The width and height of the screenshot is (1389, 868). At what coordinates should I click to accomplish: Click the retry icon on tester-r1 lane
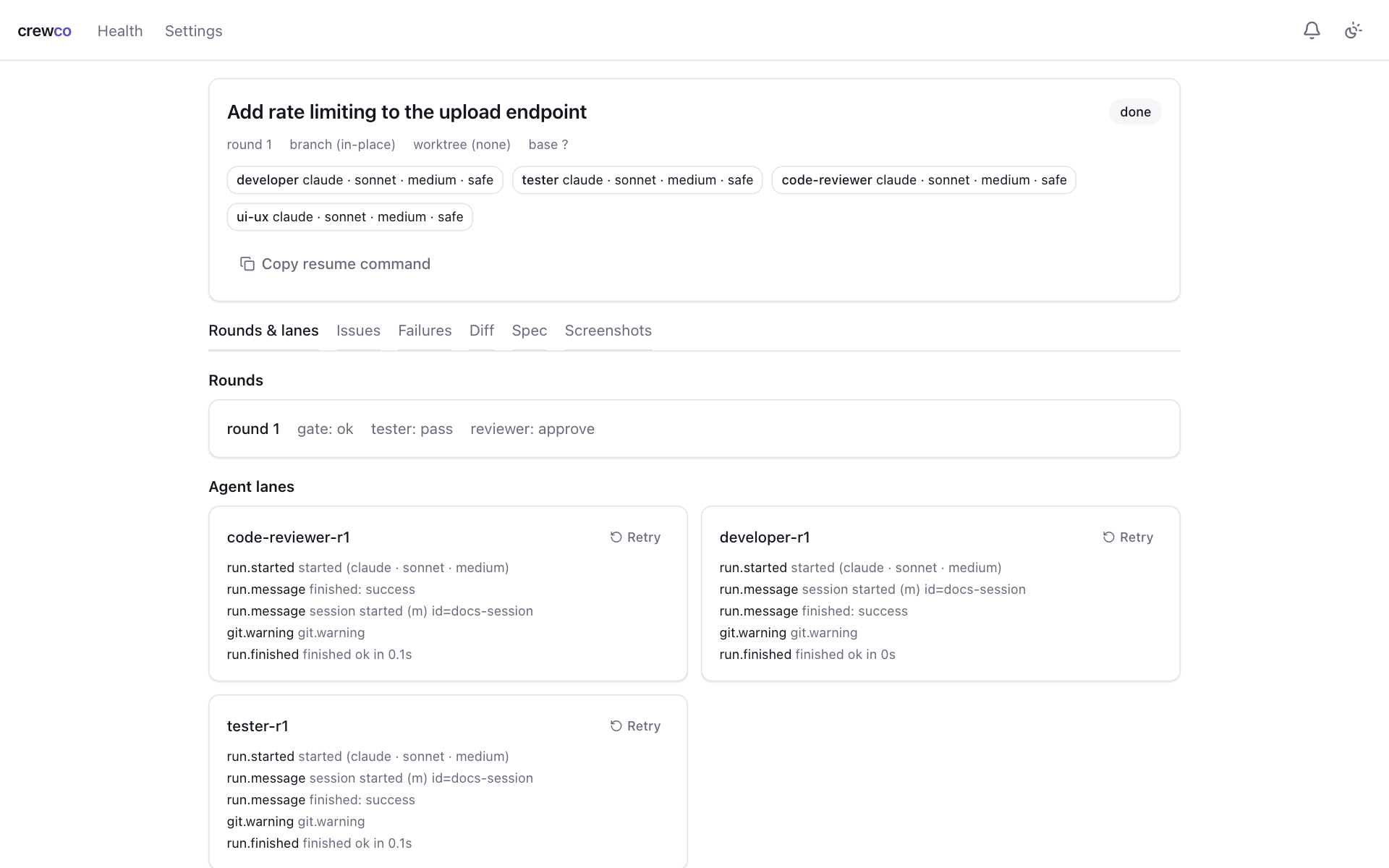click(x=616, y=726)
